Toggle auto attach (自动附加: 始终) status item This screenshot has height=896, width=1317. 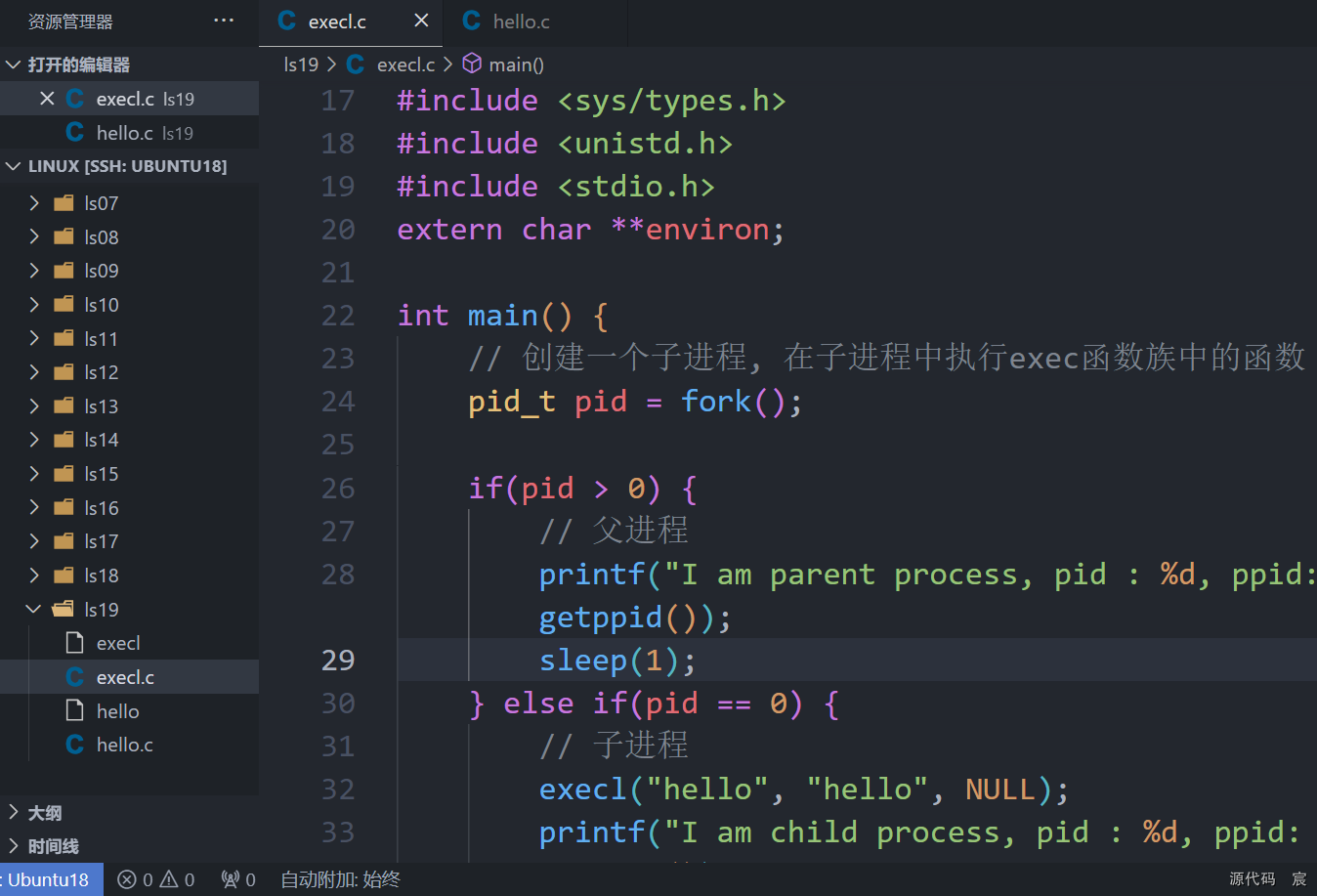pyautogui.click(x=341, y=879)
